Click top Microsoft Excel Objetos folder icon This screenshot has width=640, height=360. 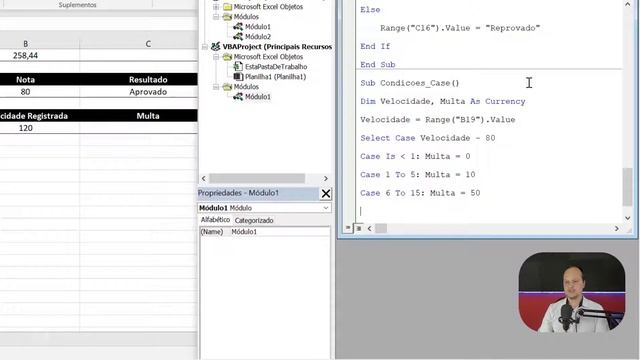pos(227,7)
